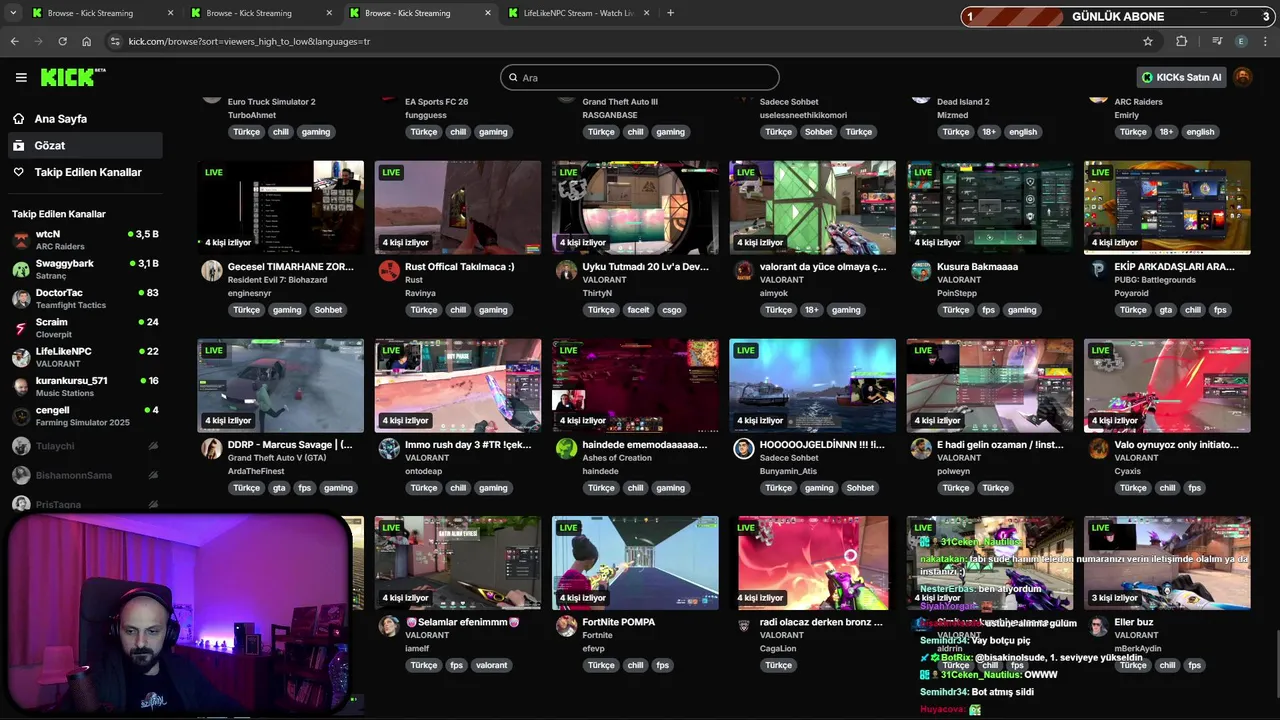
Task: Close the LifeLikeNPC Stream tab
Action: [646, 13]
